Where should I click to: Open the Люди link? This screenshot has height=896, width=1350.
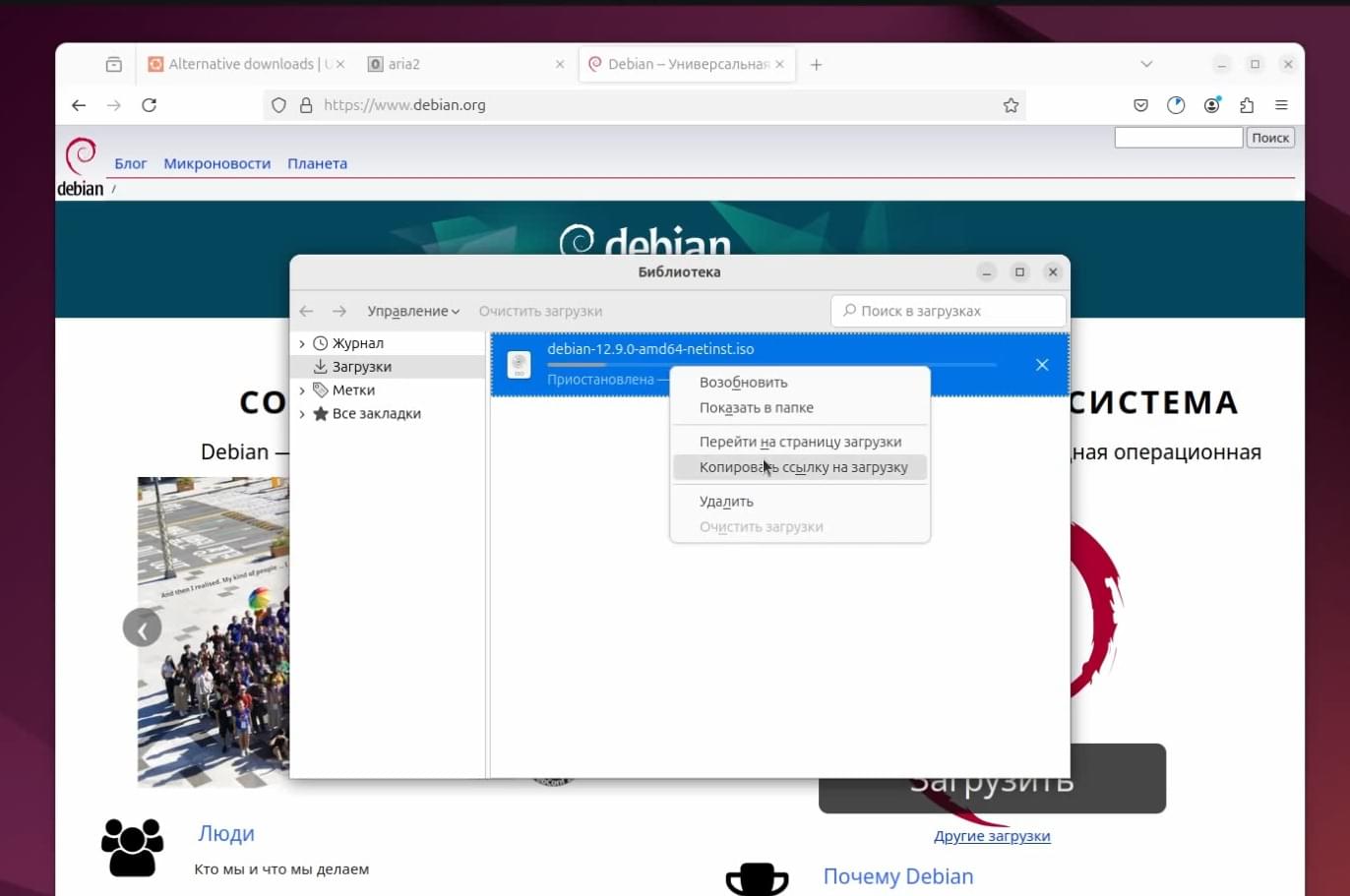tap(226, 834)
